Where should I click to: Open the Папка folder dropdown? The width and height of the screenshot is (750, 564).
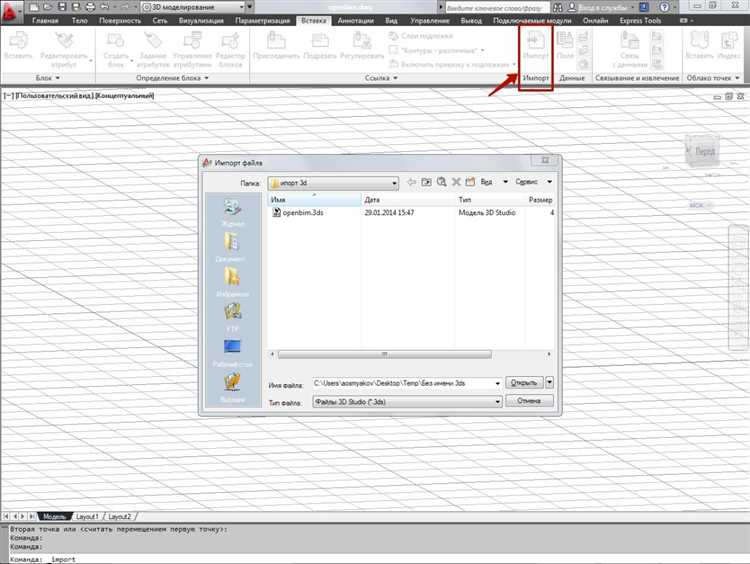(x=394, y=183)
